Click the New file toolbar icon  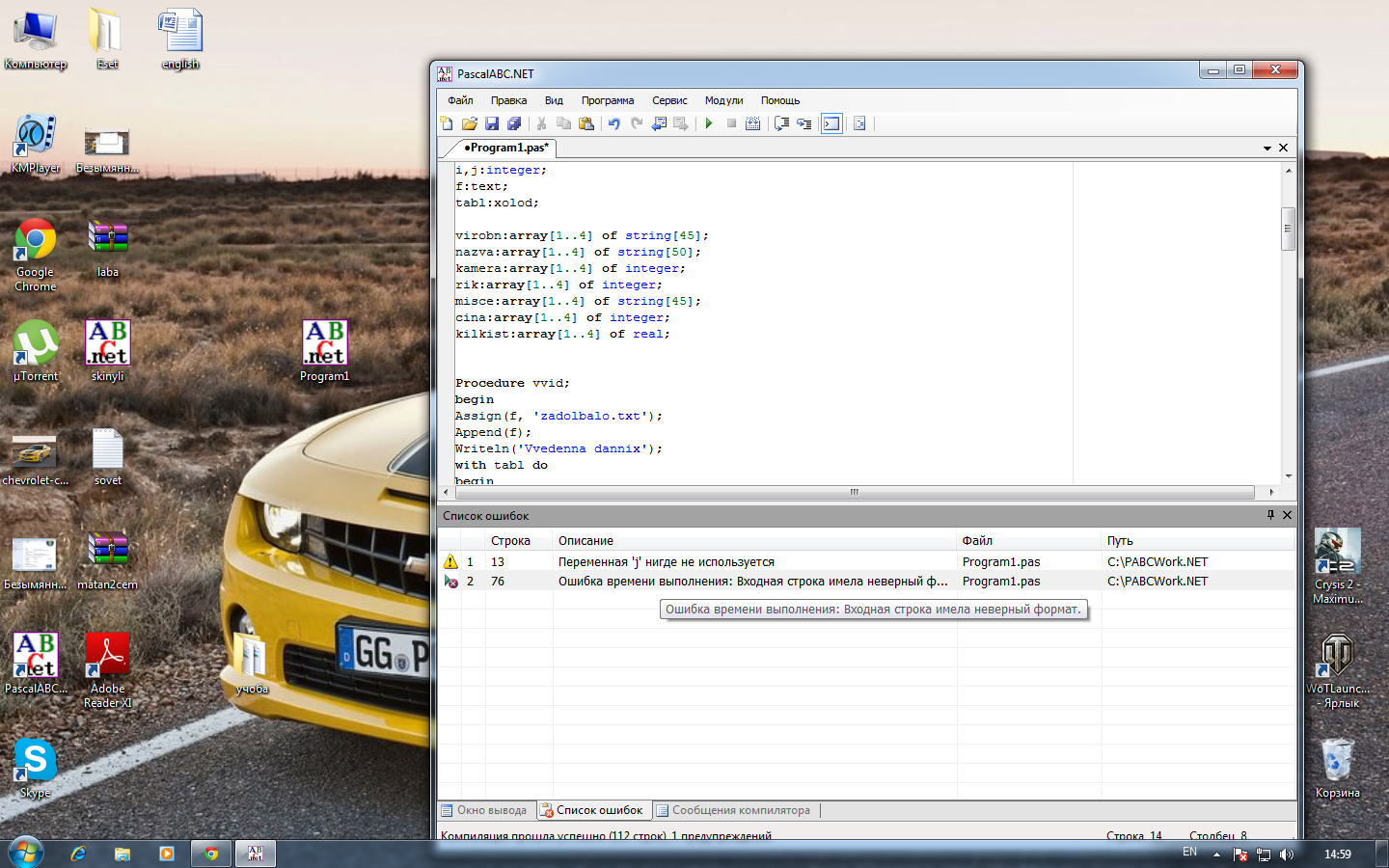tap(447, 123)
